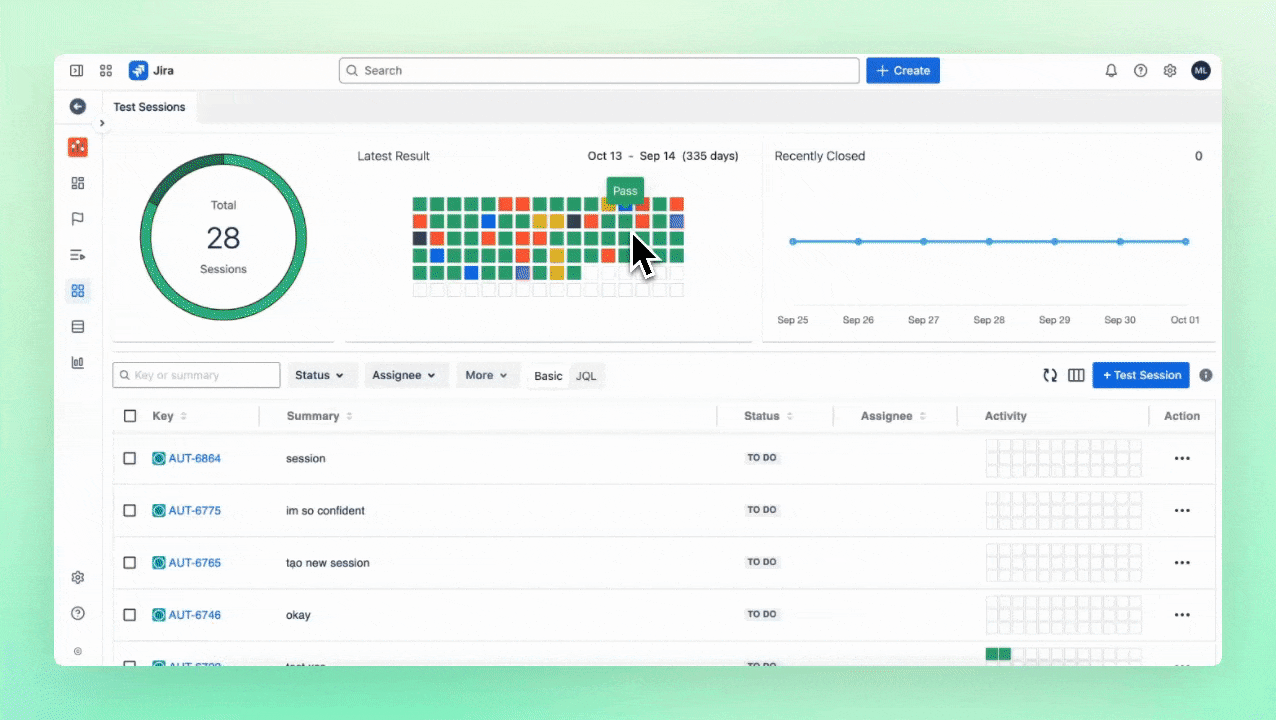Screen dimensions: 1276x720
Task: Open the red dice test app icon
Action: coord(78,147)
